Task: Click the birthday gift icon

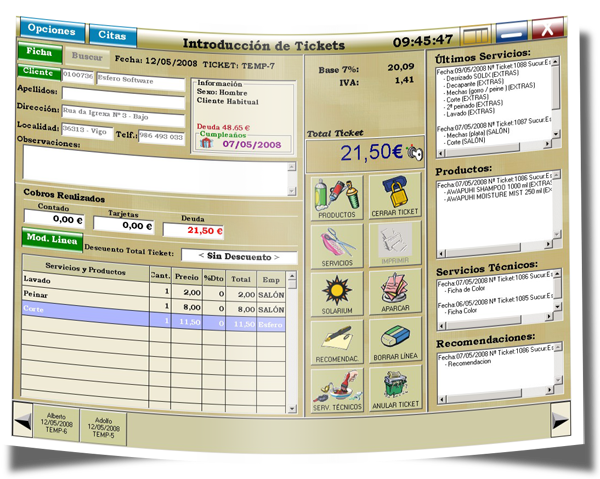Action: pos(206,143)
